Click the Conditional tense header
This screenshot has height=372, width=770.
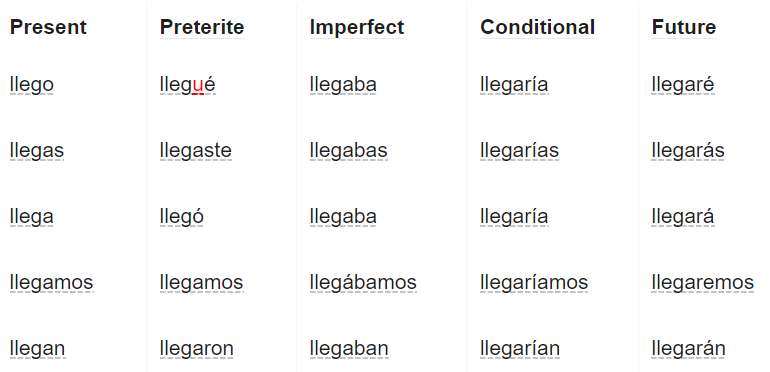coord(537,27)
